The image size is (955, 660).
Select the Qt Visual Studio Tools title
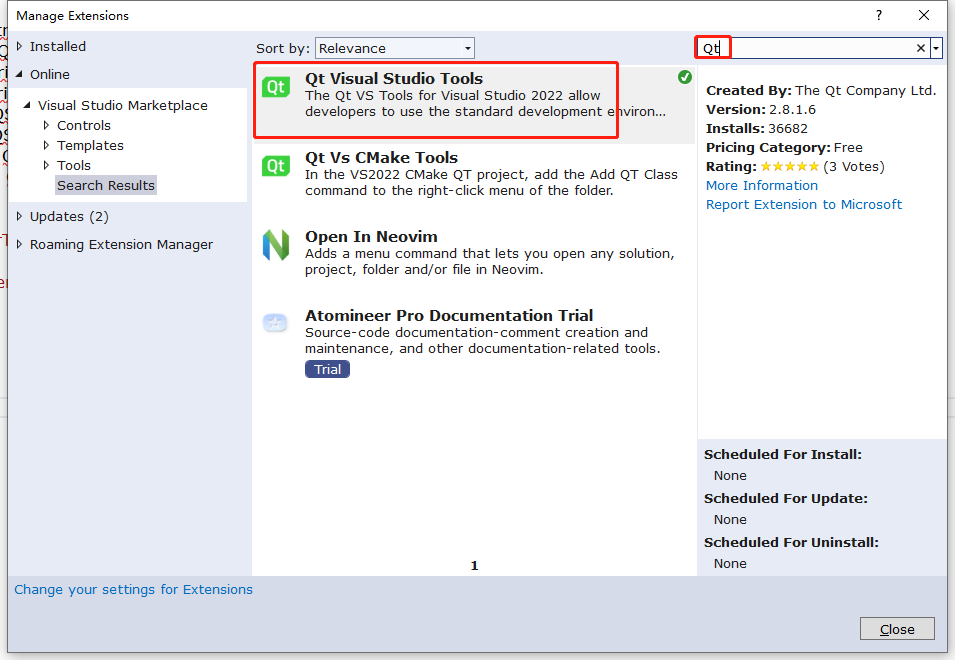(x=394, y=79)
